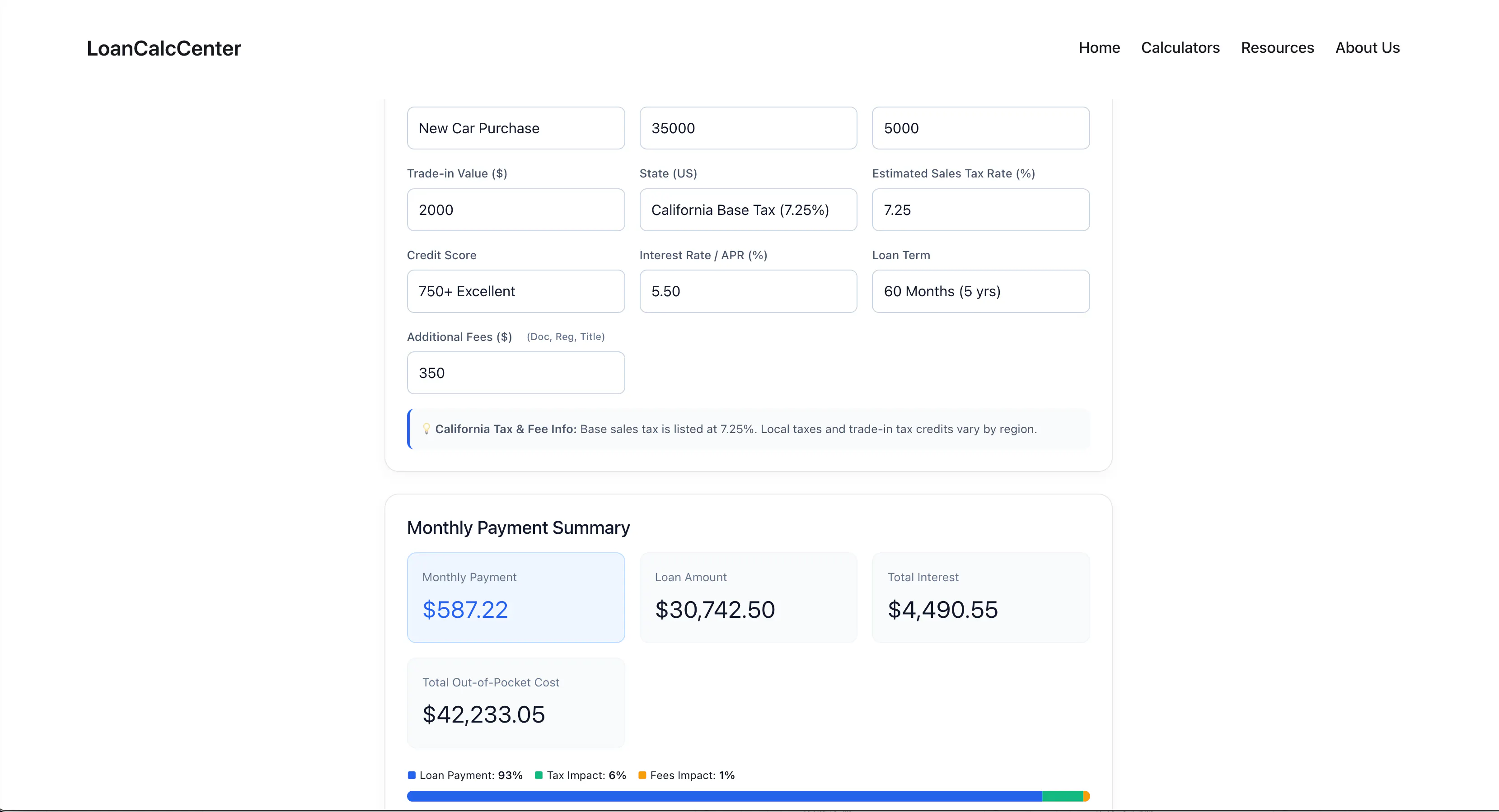This screenshot has width=1499, height=812.
Task: Click the Additional Fees ($) label
Action: (x=459, y=337)
